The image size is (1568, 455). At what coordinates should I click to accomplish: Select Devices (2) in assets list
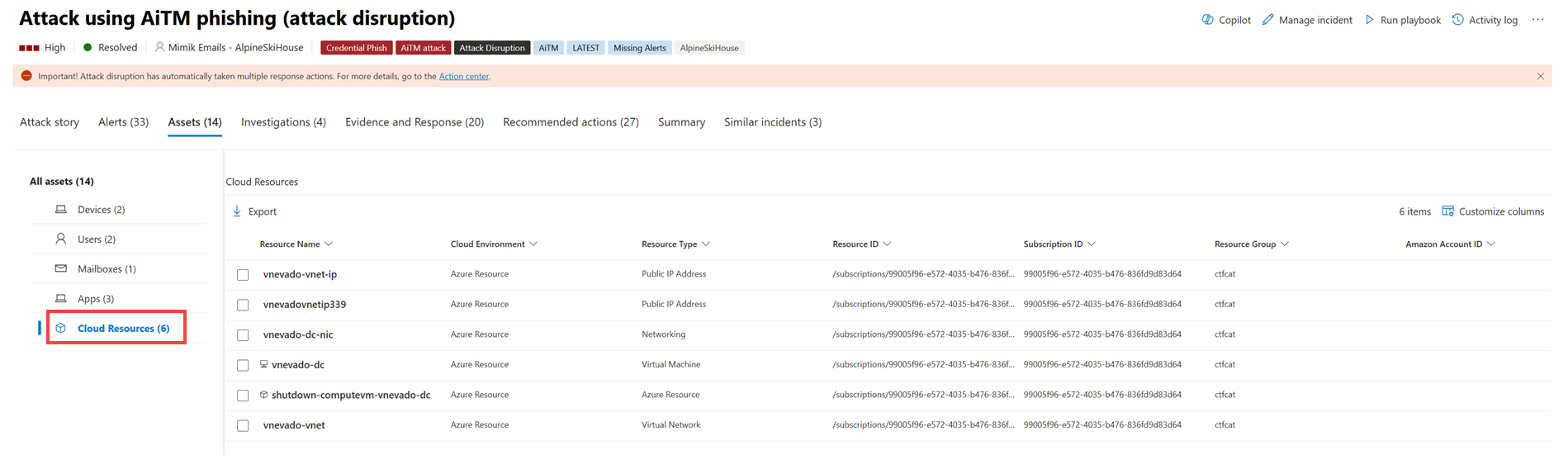[101, 210]
